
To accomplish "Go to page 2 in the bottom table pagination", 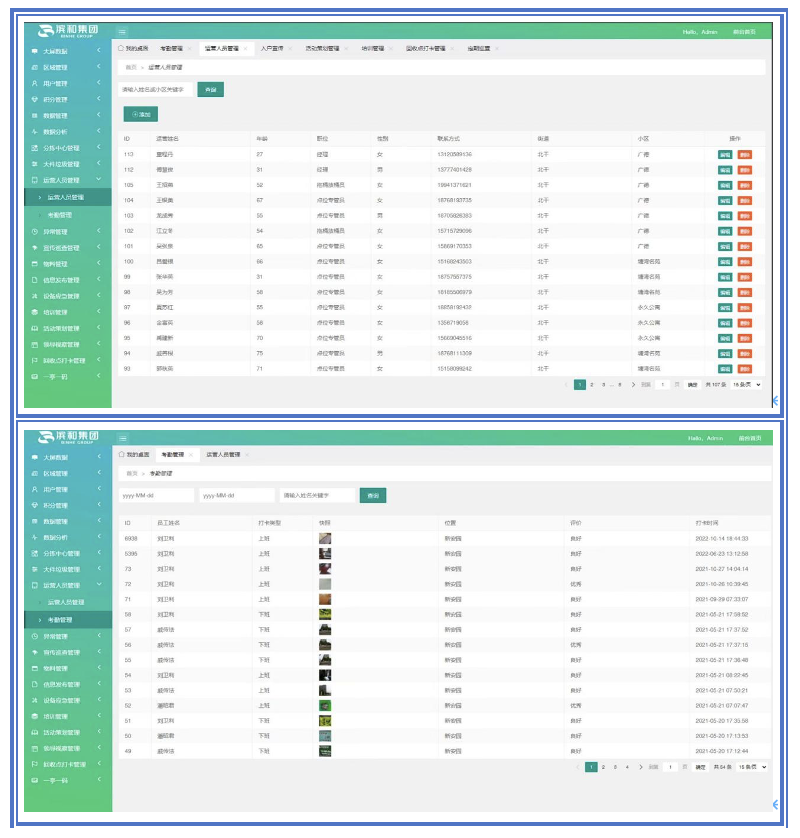I will tap(603, 767).
